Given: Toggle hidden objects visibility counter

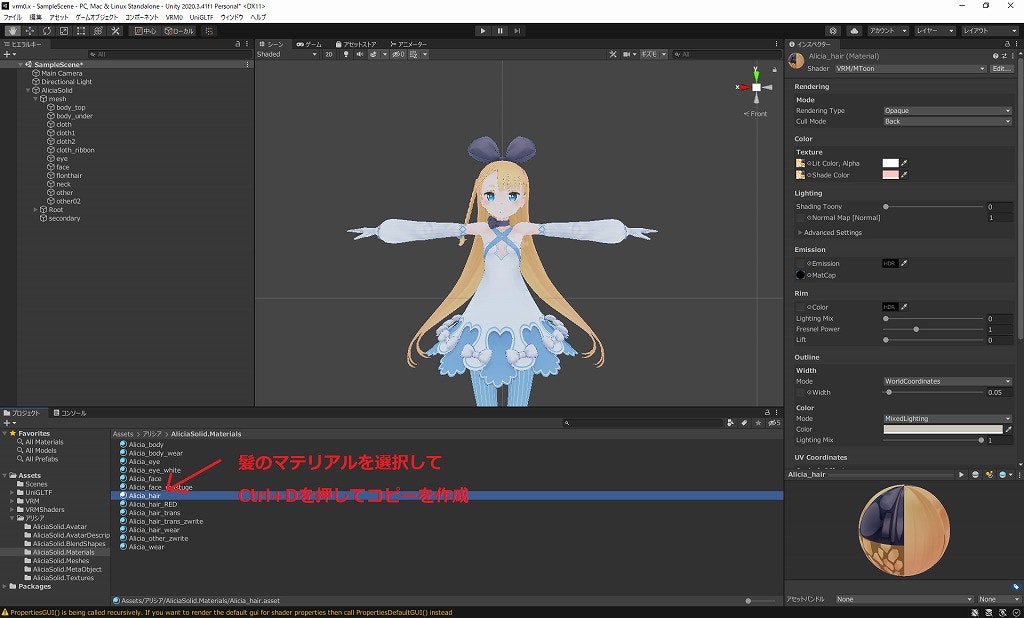Looking at the screenshot, I should (398, 54).
